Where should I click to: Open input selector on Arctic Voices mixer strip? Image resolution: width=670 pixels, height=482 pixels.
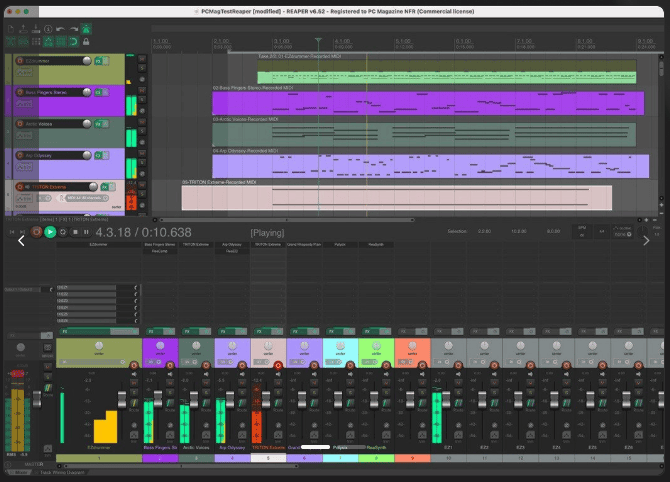click(x=189, y=362)
